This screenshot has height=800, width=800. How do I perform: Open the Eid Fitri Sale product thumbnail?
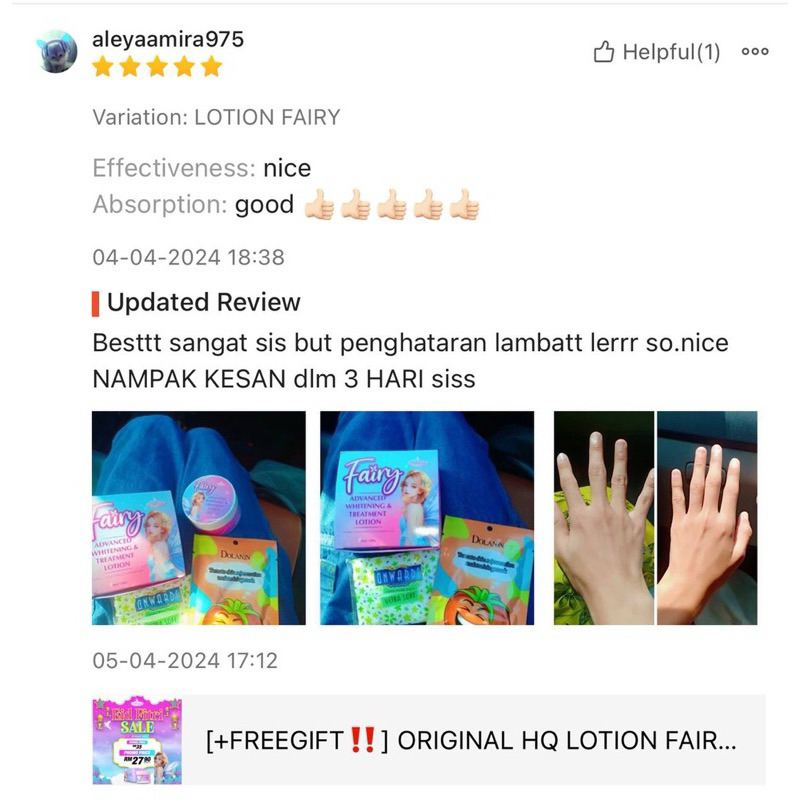coord(137,740)
